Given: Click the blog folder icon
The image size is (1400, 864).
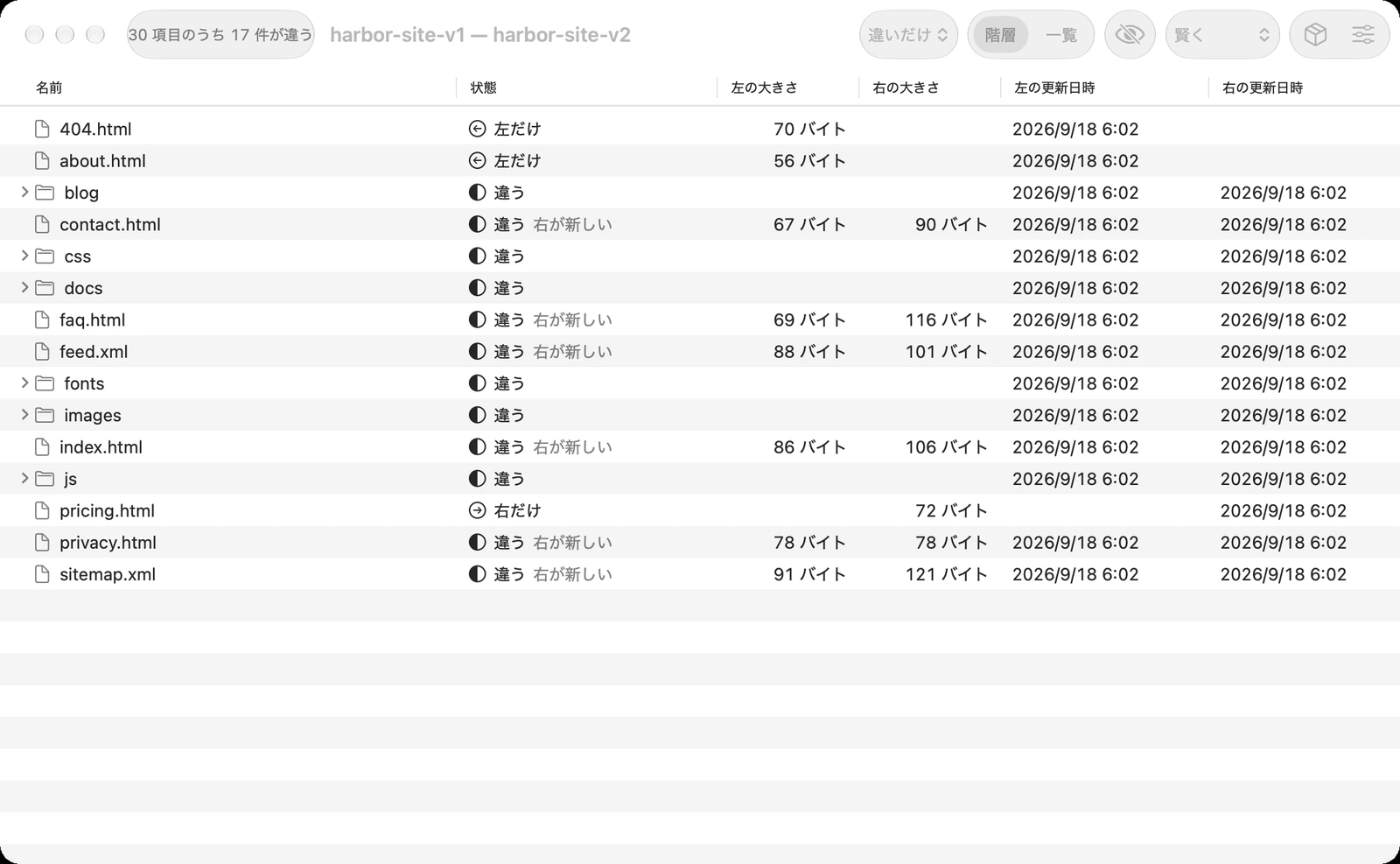Looking at the screenshot, I should tap(45, 193).
